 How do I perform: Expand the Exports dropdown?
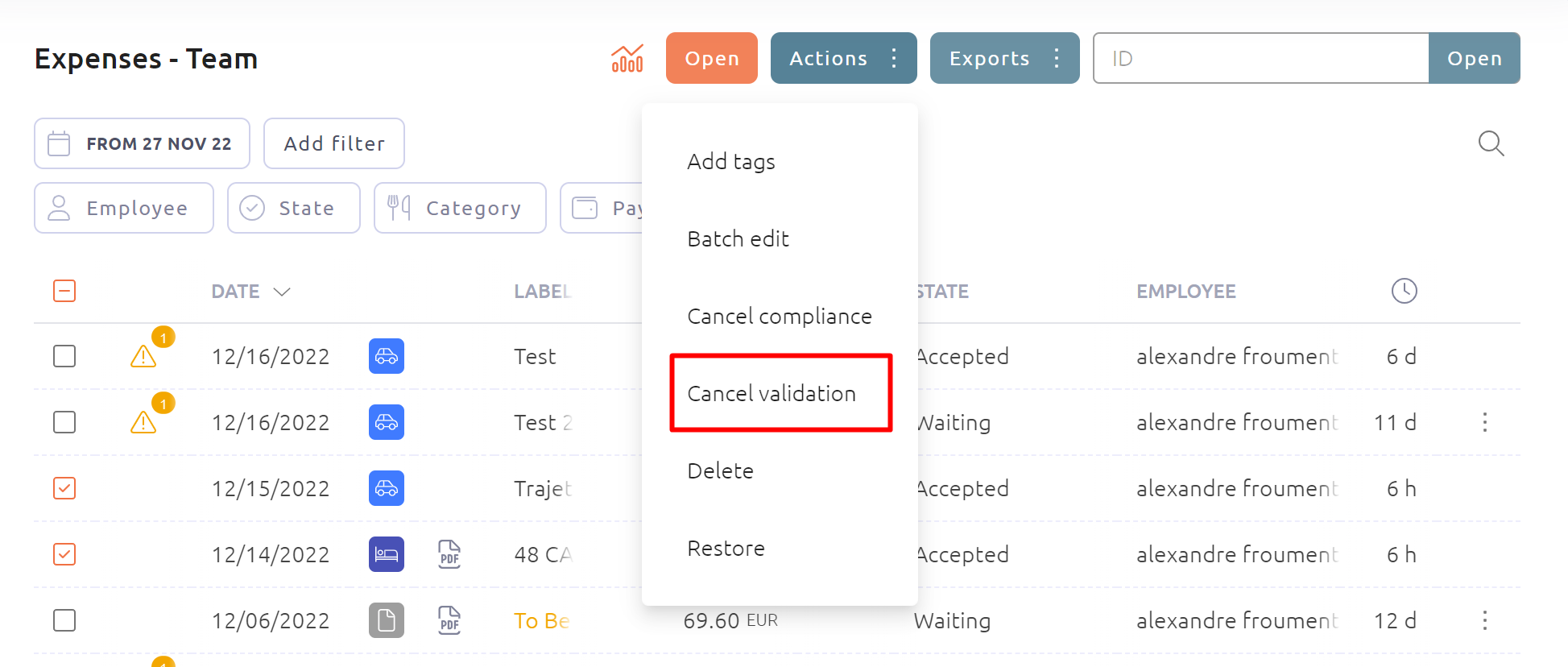click(1004, 58)
